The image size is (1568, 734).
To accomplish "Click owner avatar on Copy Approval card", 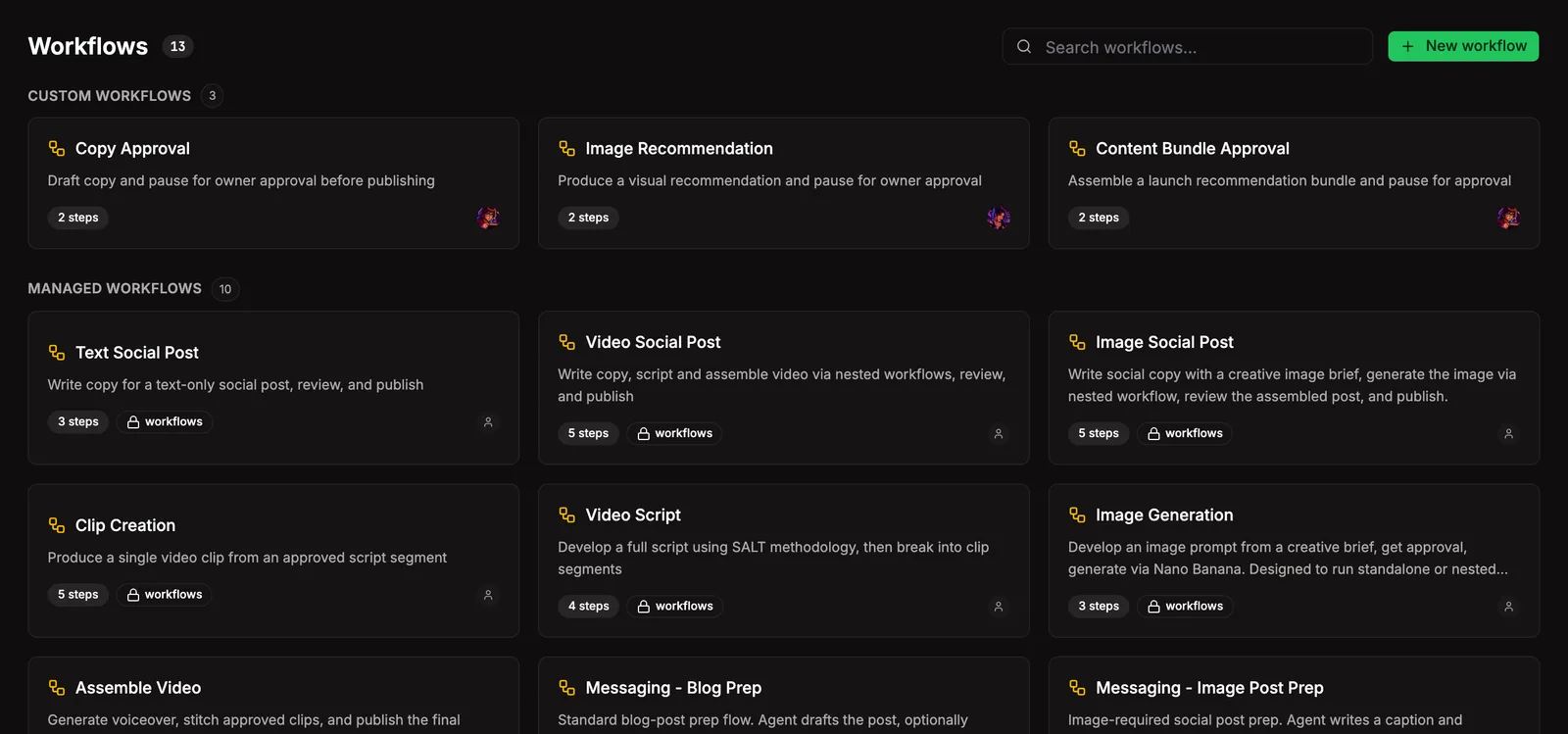I will [x=488, y=218].
